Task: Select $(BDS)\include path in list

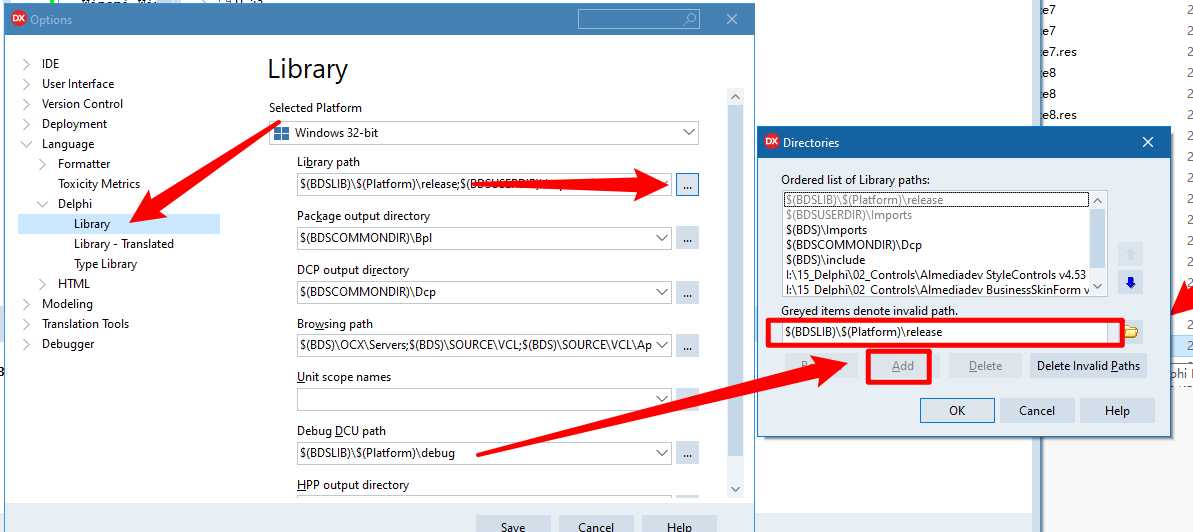Action: [937, 260]
